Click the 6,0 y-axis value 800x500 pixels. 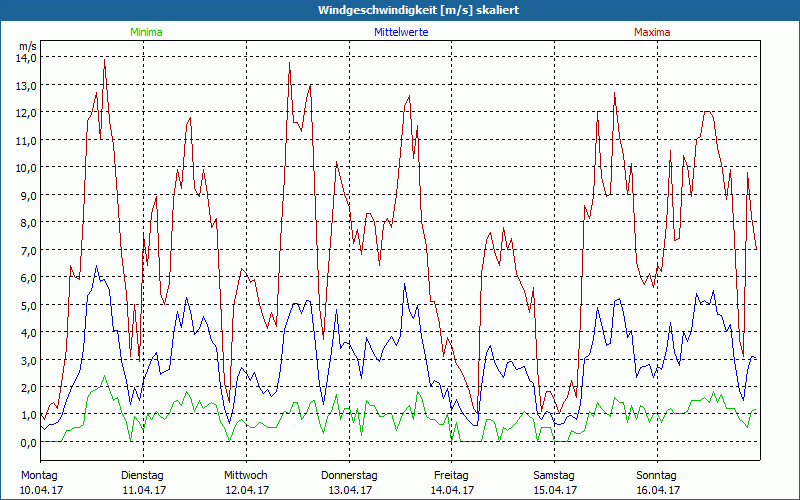point(28,279)
